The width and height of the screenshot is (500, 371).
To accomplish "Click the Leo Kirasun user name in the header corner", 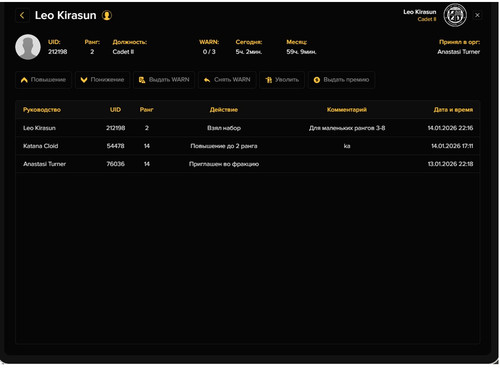I will [419, 12].
